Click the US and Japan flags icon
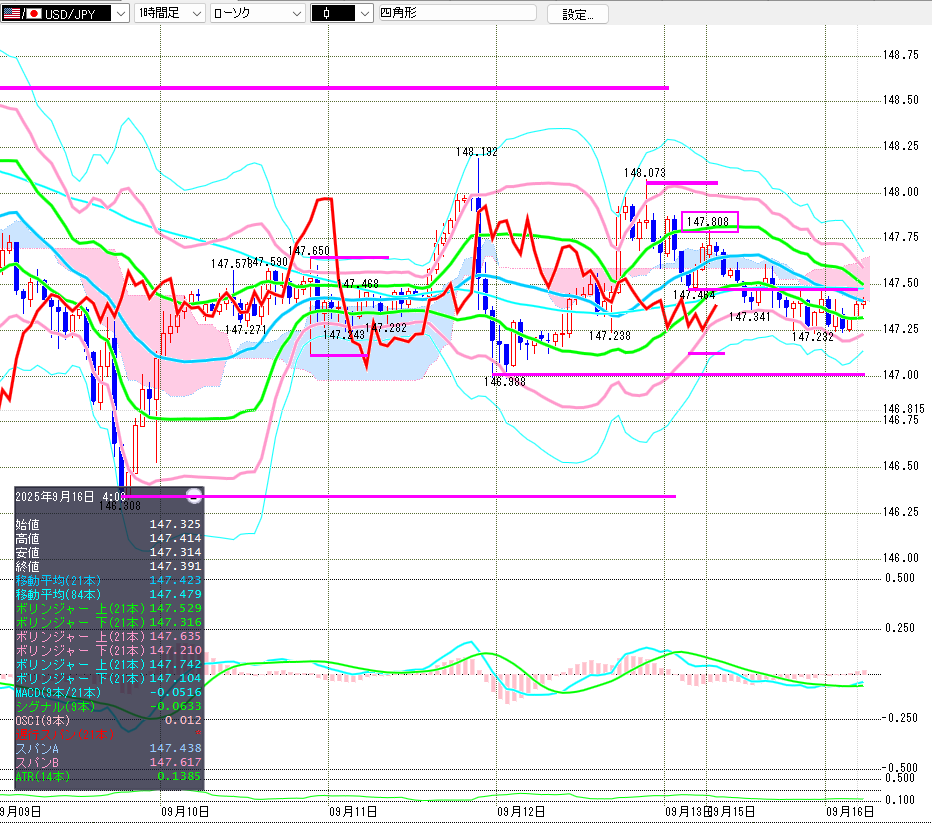 pyautogui.click(x=23, y=14)
